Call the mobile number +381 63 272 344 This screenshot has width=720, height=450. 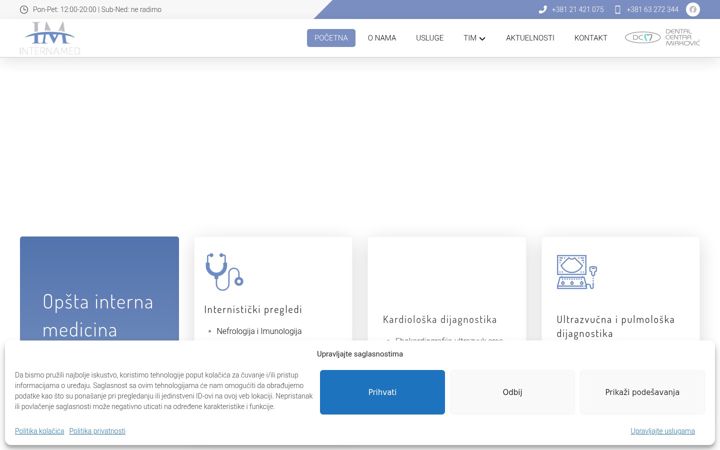coord(652,9)
